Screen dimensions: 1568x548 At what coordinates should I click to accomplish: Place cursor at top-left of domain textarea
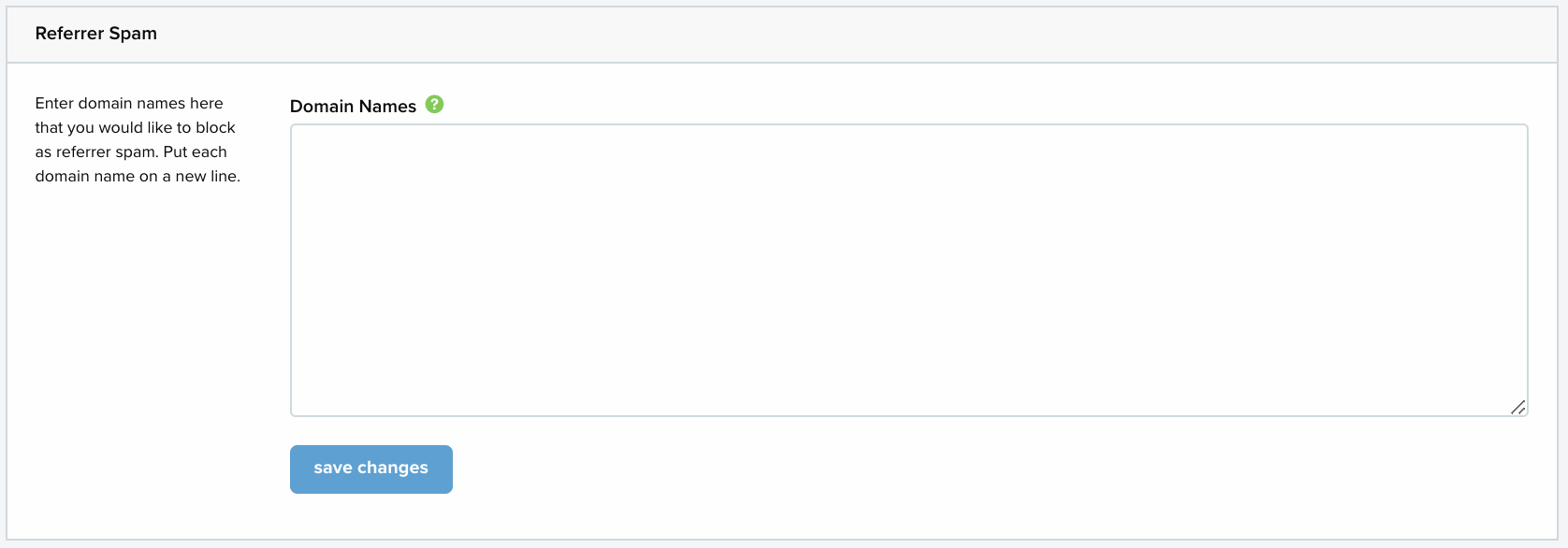point(301,137)
